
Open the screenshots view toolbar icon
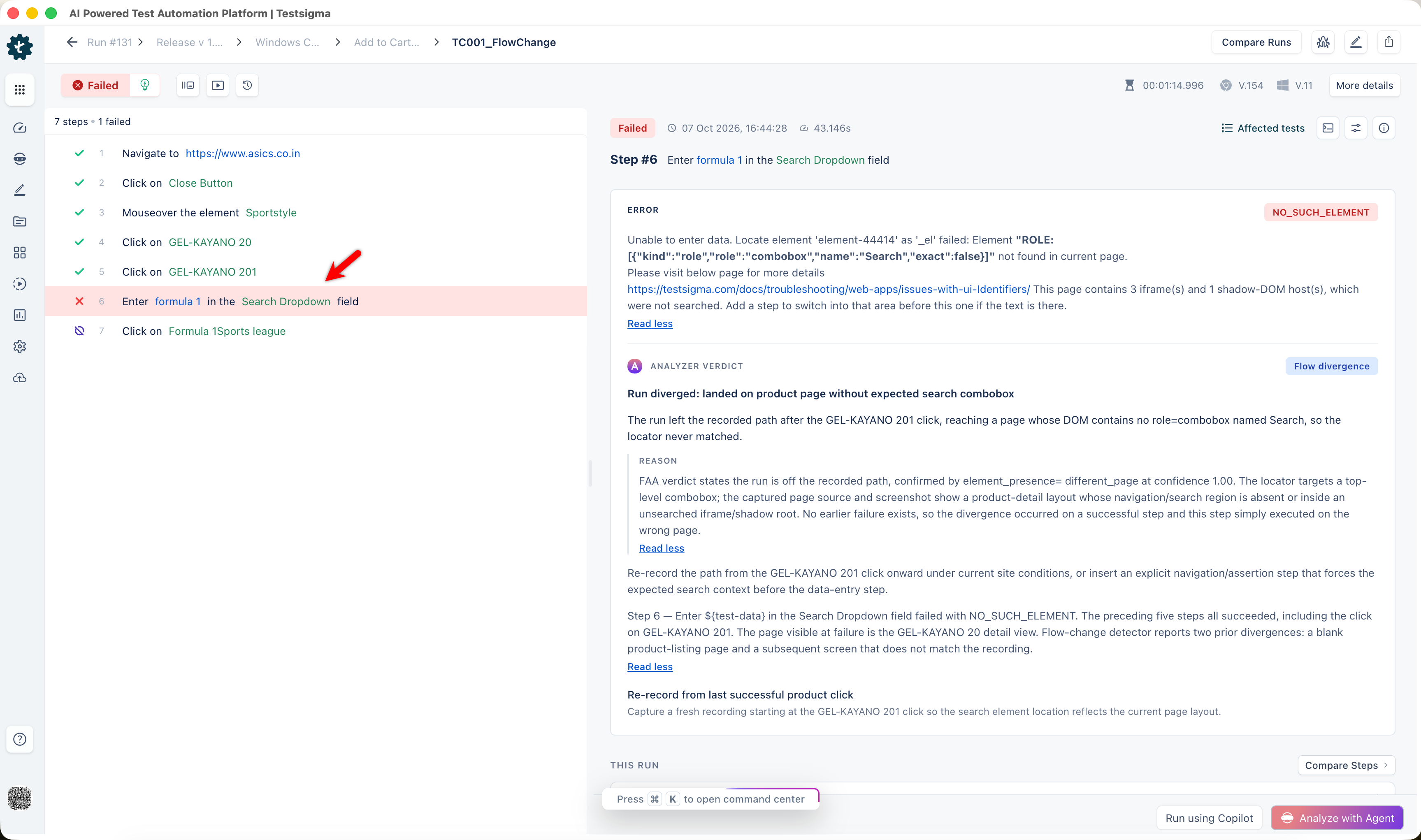tap(188, 85)
